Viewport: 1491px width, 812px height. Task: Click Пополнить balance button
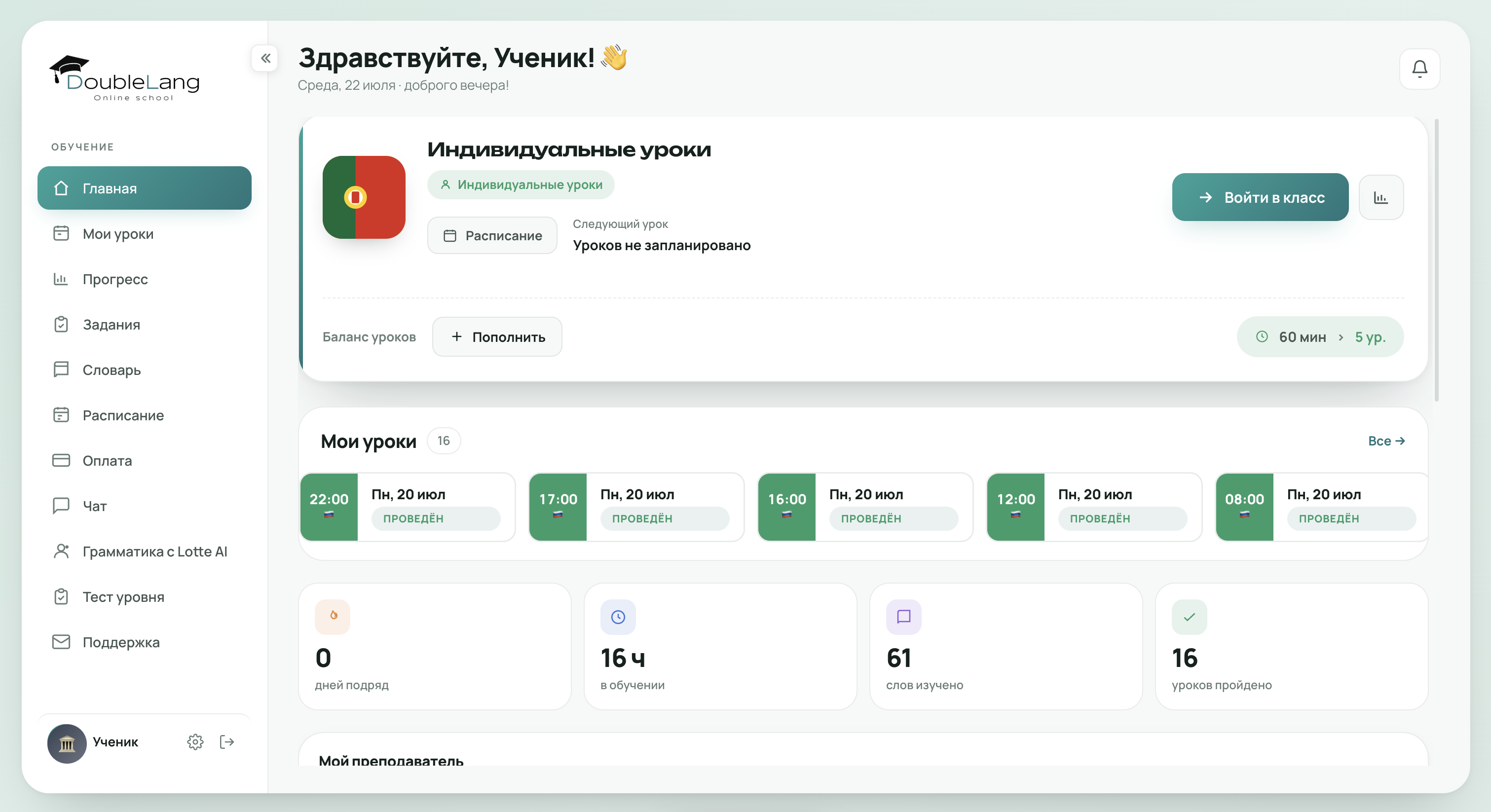(x=497, y=336)
